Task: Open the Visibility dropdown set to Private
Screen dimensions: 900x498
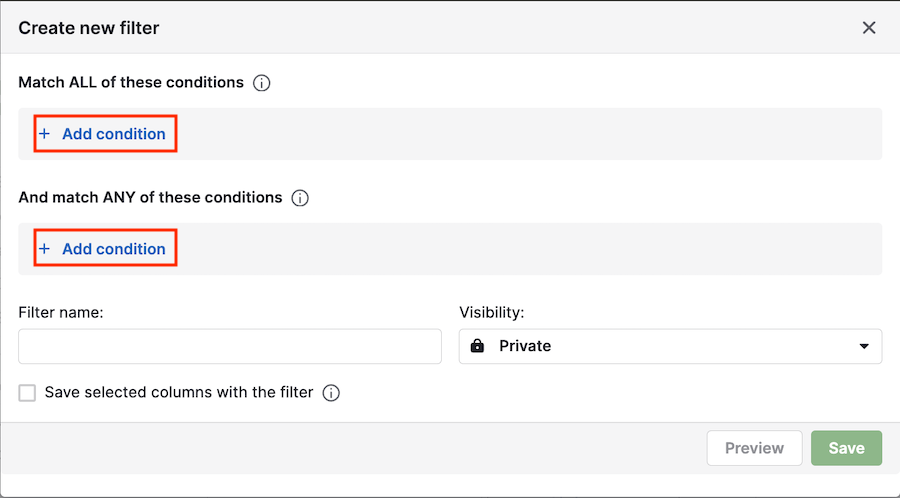Action: [x=670, y=346]
